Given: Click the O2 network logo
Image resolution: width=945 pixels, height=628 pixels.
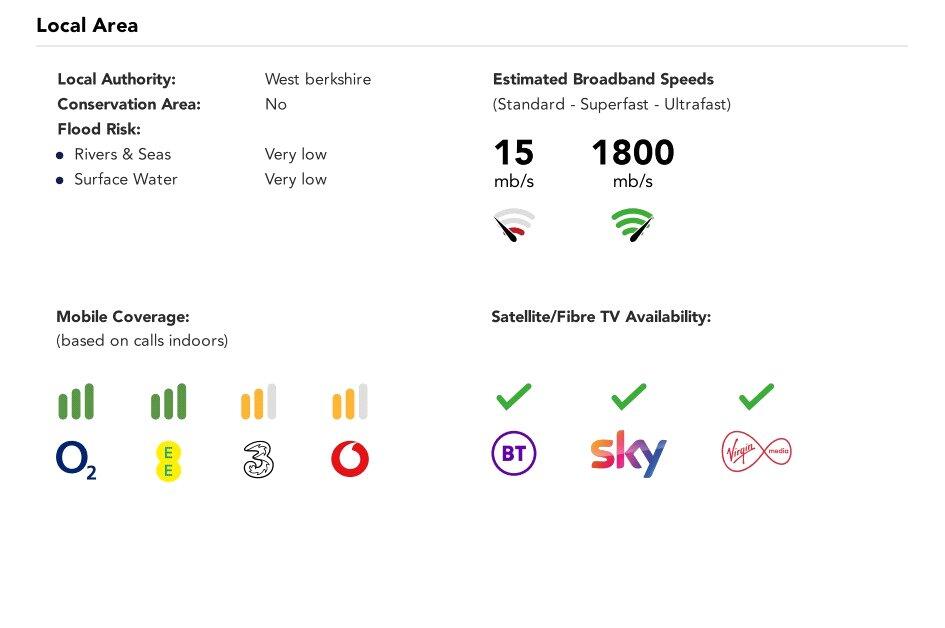Looking at the screenshot, I should point(76,460).
